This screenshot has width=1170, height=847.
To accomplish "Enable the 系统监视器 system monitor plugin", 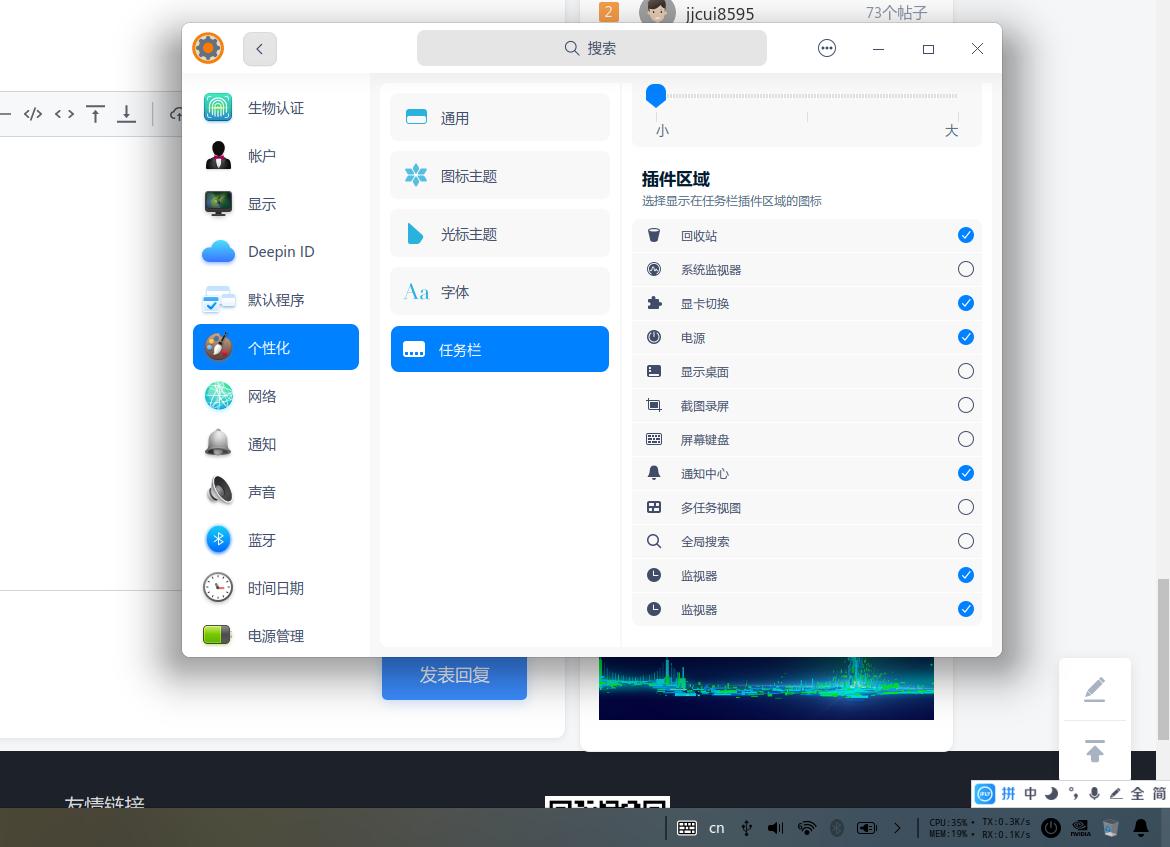I will pos(965,269).
